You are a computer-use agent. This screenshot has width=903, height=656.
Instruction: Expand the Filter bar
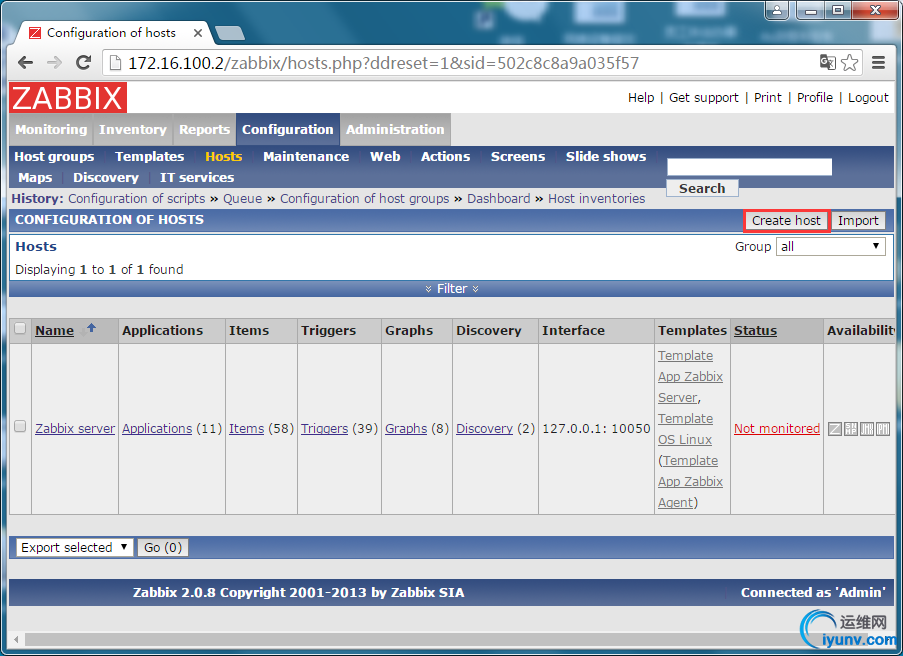pos(452,289)
